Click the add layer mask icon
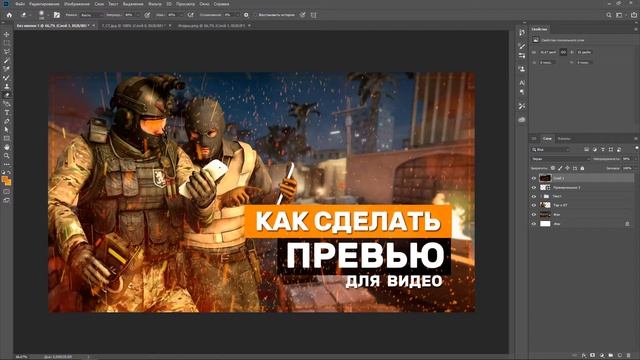Viewport: 640px width, 360px height. pos(593,356)
